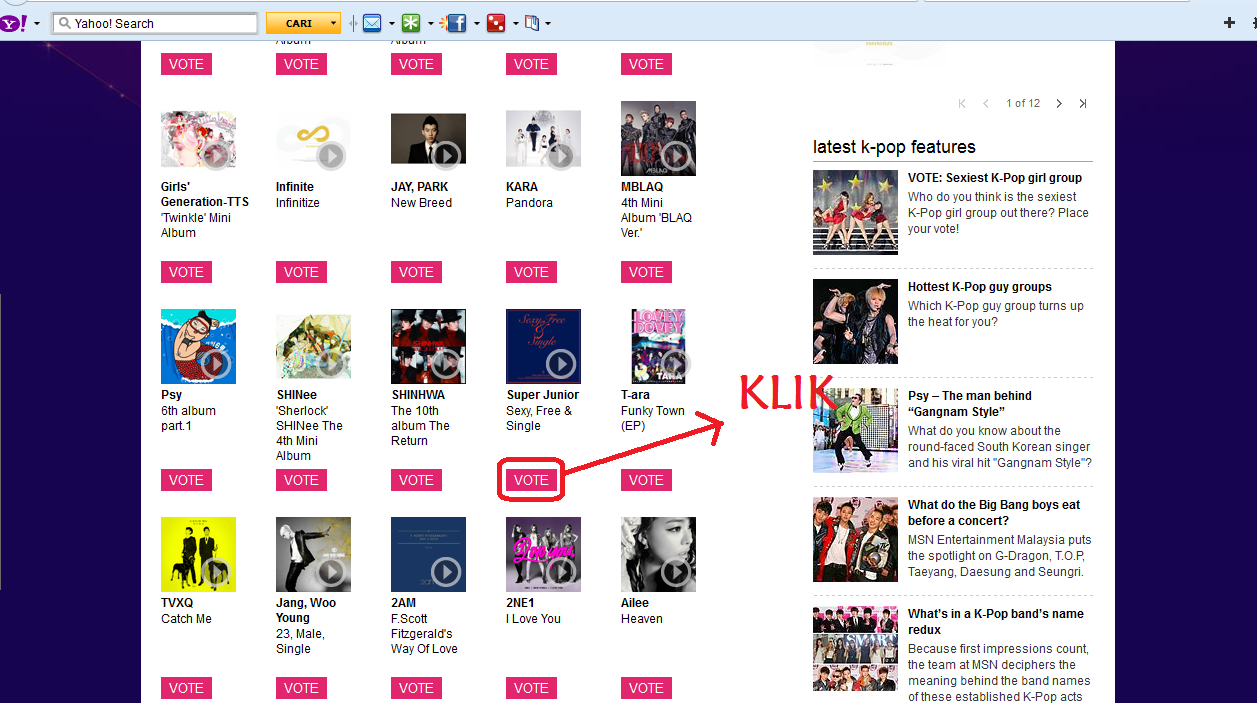Viewport: 1257px width, 703px height.
Task: Focus the Yahoo! Search input field
Action: pyautogui.click(x=155, y=23)
